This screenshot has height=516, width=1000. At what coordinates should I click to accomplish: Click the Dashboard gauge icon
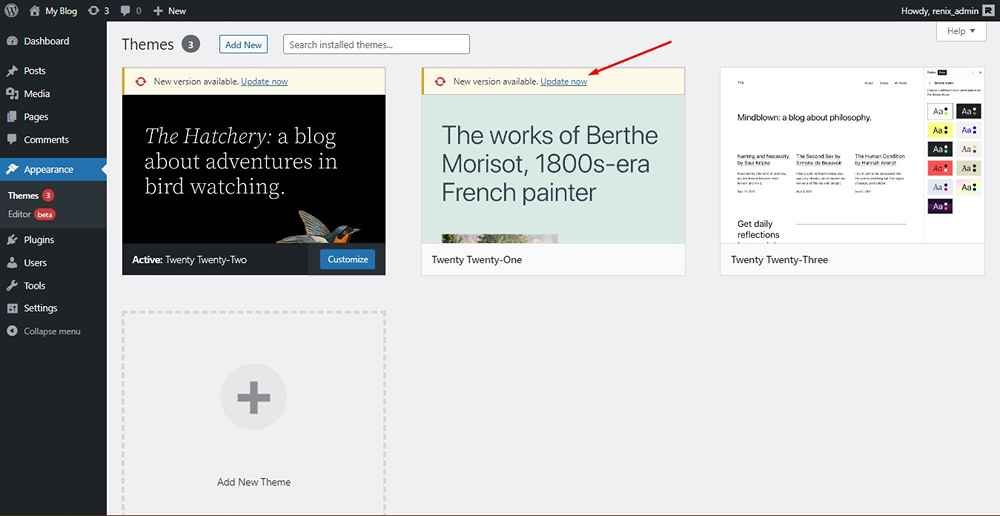[11, 41]
